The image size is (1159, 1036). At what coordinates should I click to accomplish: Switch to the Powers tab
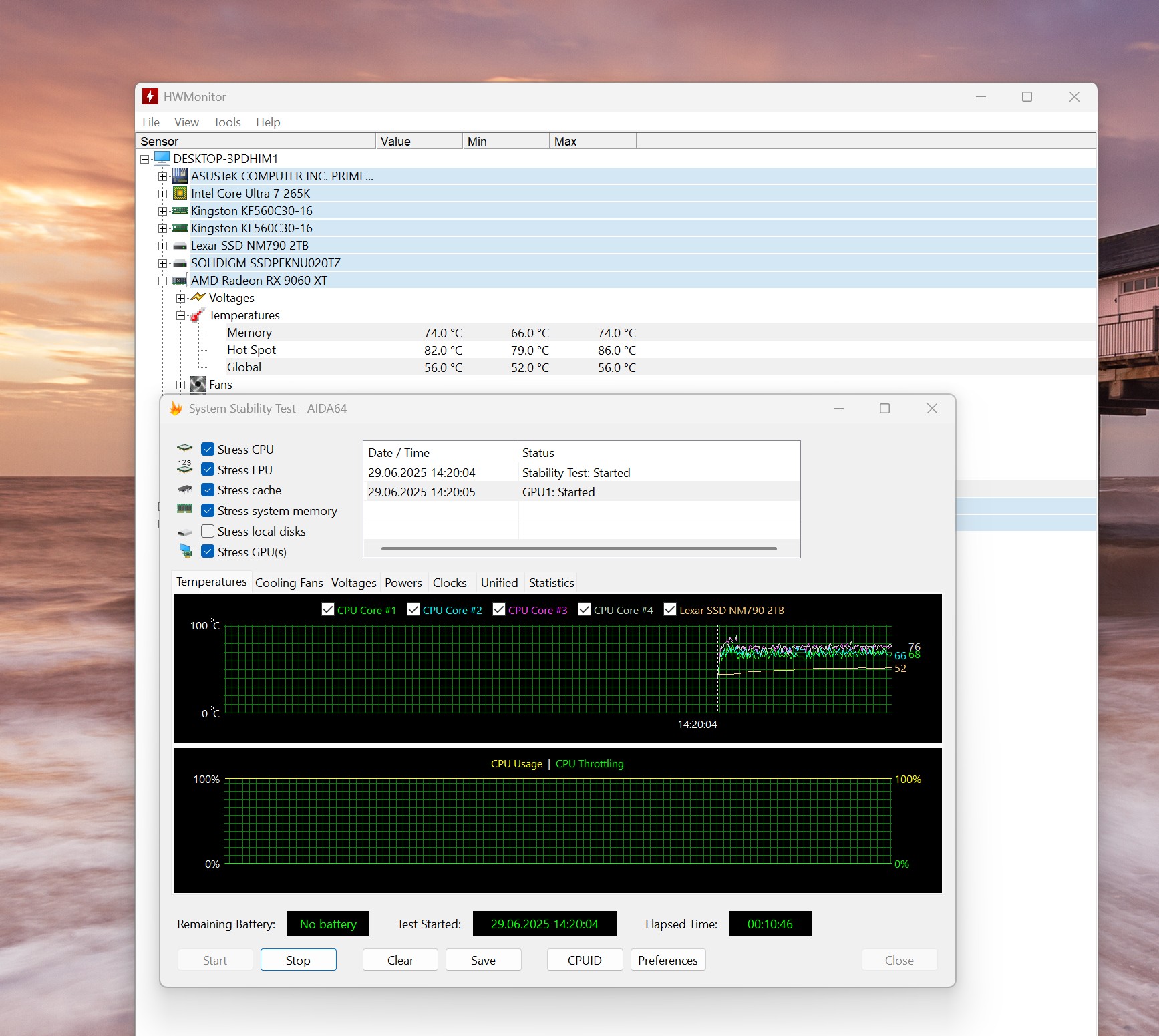point(403,582)
